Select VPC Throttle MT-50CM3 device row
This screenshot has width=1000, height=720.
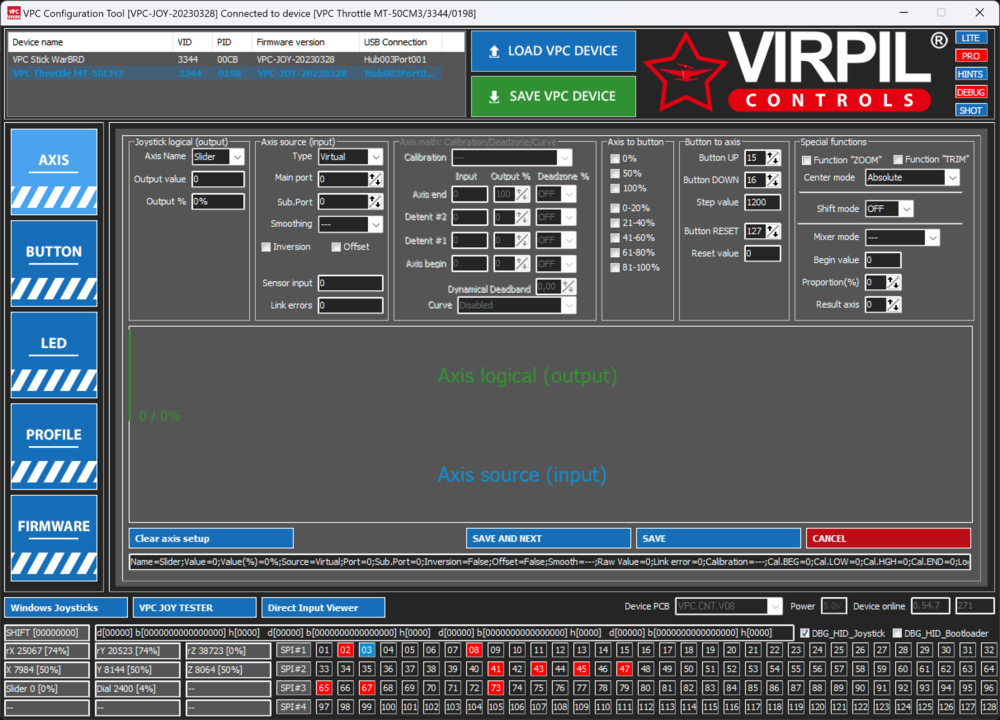point(224,73)
